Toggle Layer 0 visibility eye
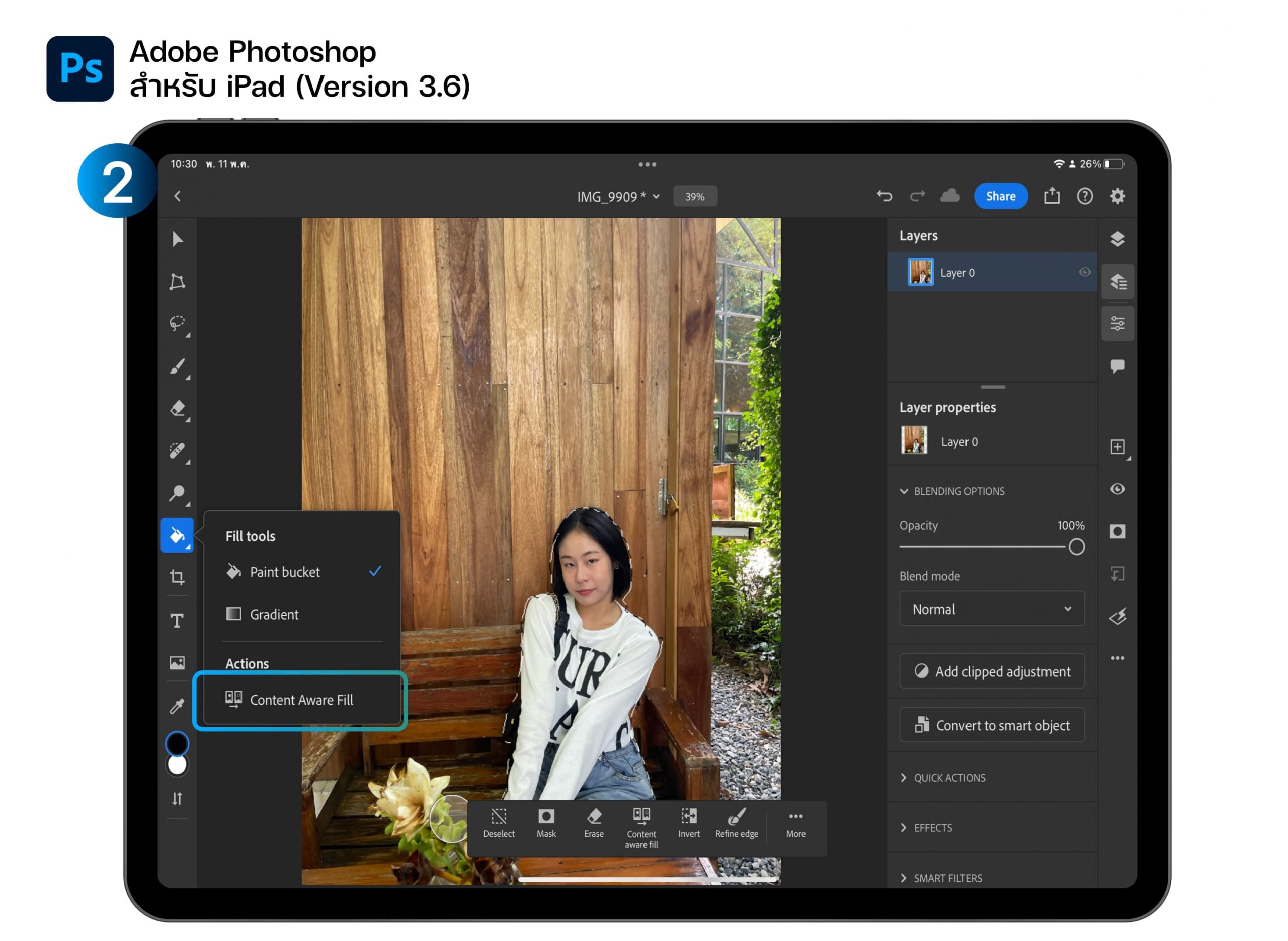This screenshot has width=1288, height=941. 1084,272
